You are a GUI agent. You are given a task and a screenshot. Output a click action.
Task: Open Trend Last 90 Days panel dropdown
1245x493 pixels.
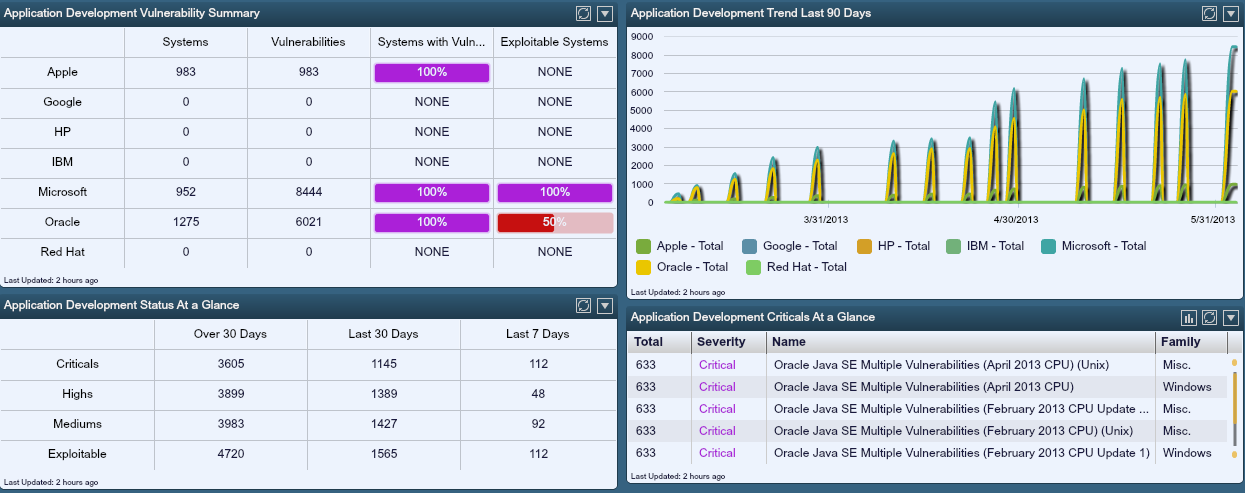1232,13
